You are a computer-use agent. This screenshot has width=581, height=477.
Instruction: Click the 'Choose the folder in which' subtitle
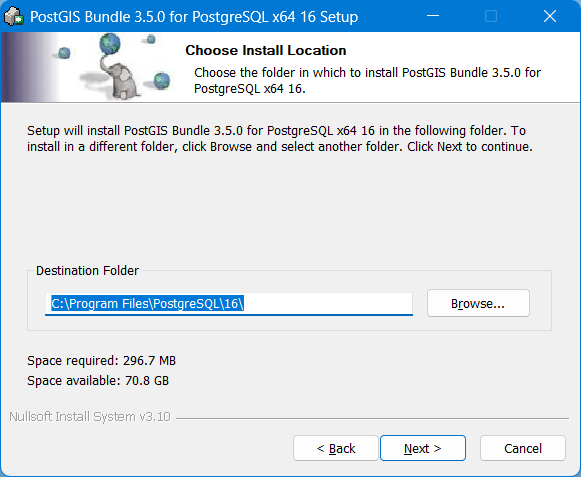tap(367, 80)
